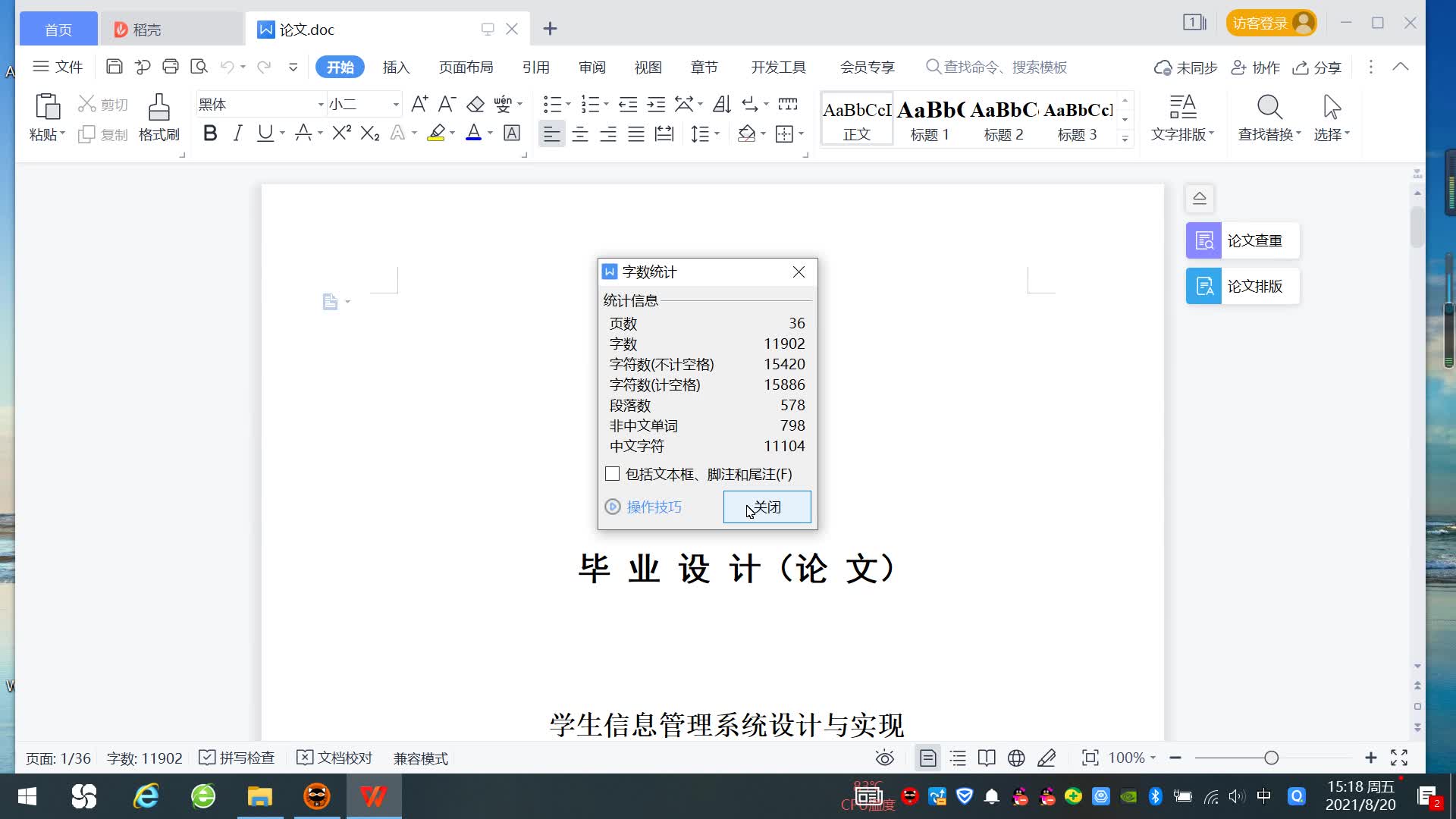Open the 操作技巧 link
Screen dimensions: 1456x819
[653, 507]
